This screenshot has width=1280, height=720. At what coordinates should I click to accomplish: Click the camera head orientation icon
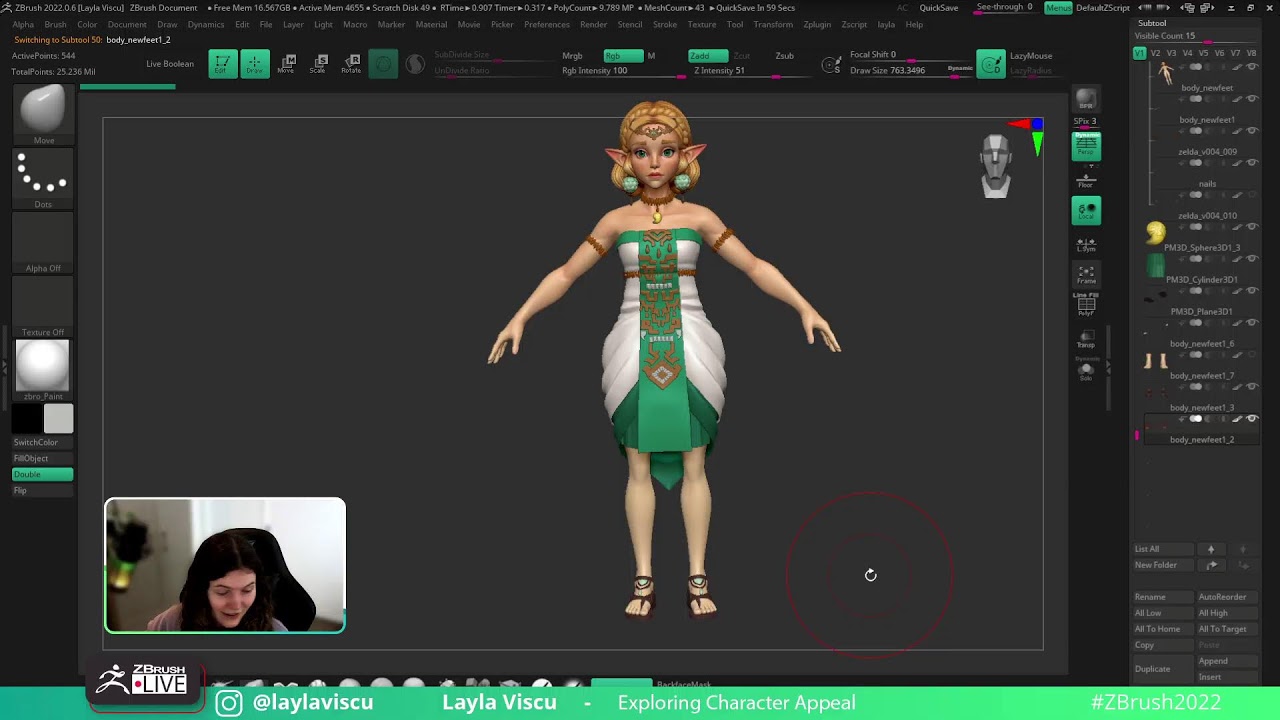(x=996, y=165)
